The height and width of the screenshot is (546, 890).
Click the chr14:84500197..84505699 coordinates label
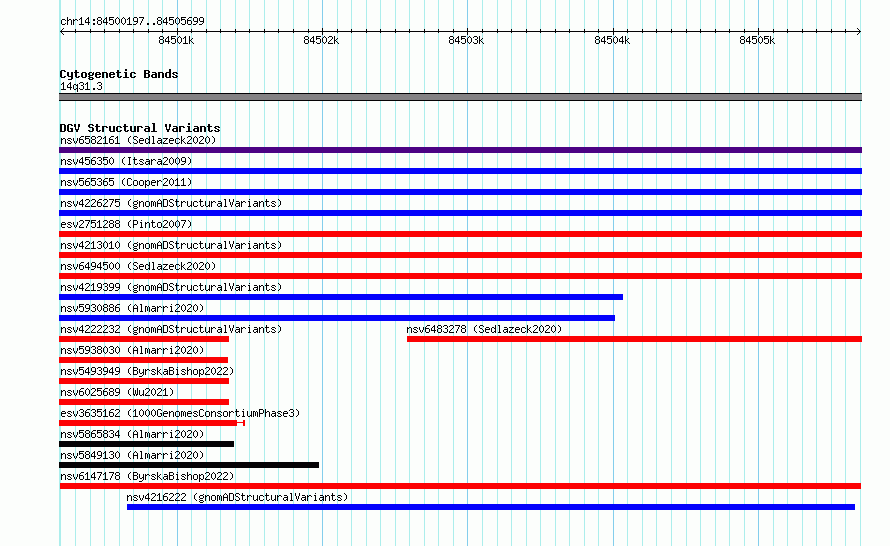pos(132,22)
